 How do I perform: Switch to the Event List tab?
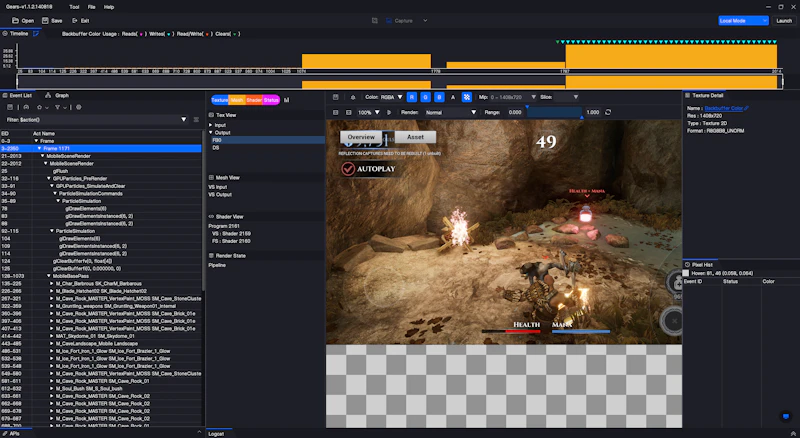point(17,95)
